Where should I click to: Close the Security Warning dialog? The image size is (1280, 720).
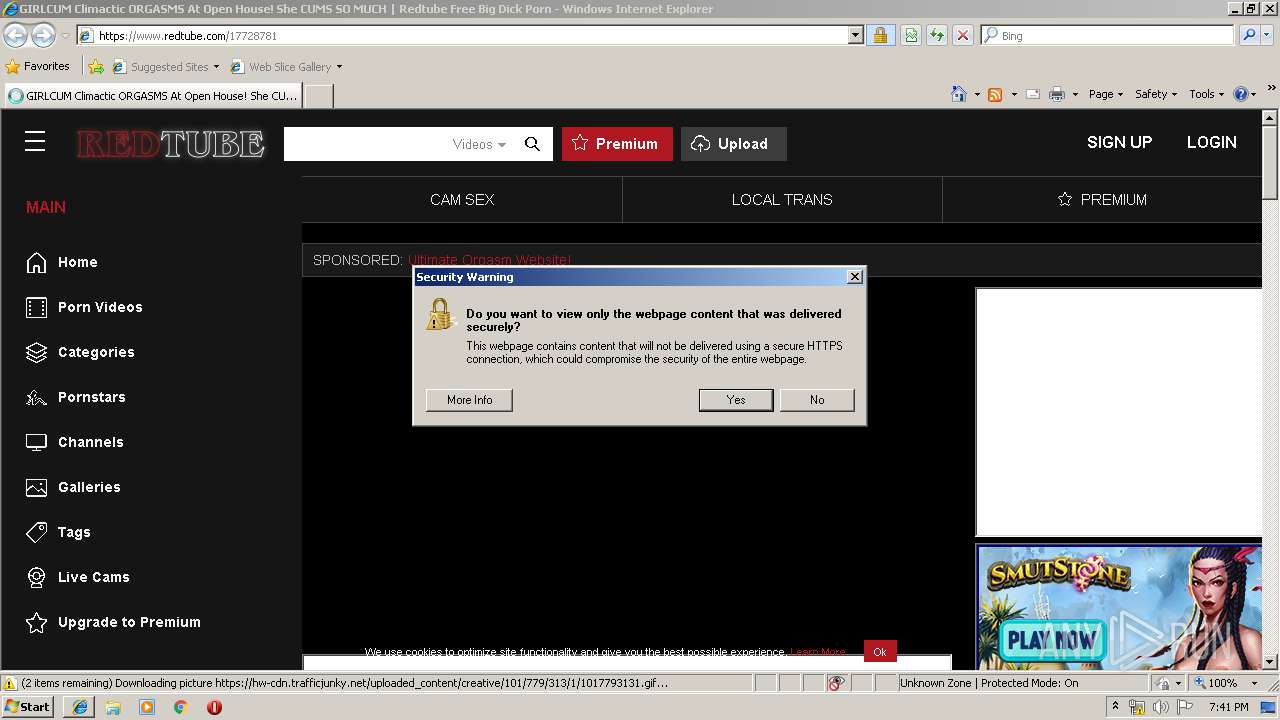[x=854, y=277]
